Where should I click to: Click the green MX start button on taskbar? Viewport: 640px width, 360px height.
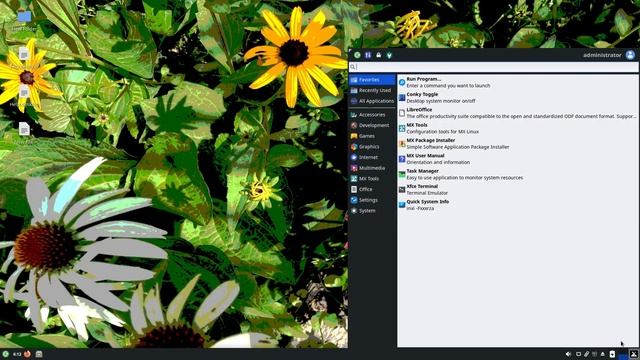6,354
